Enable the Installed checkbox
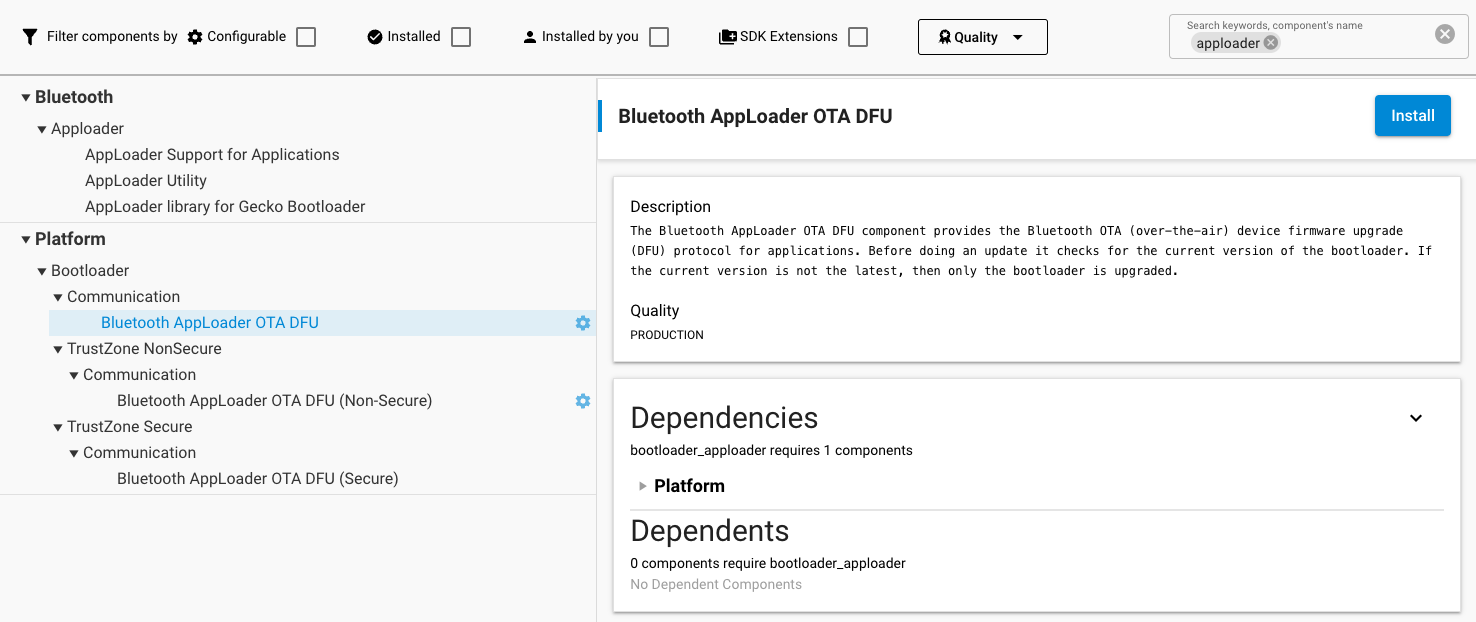This screenshot has width=1476, height=622. [461, 36]
